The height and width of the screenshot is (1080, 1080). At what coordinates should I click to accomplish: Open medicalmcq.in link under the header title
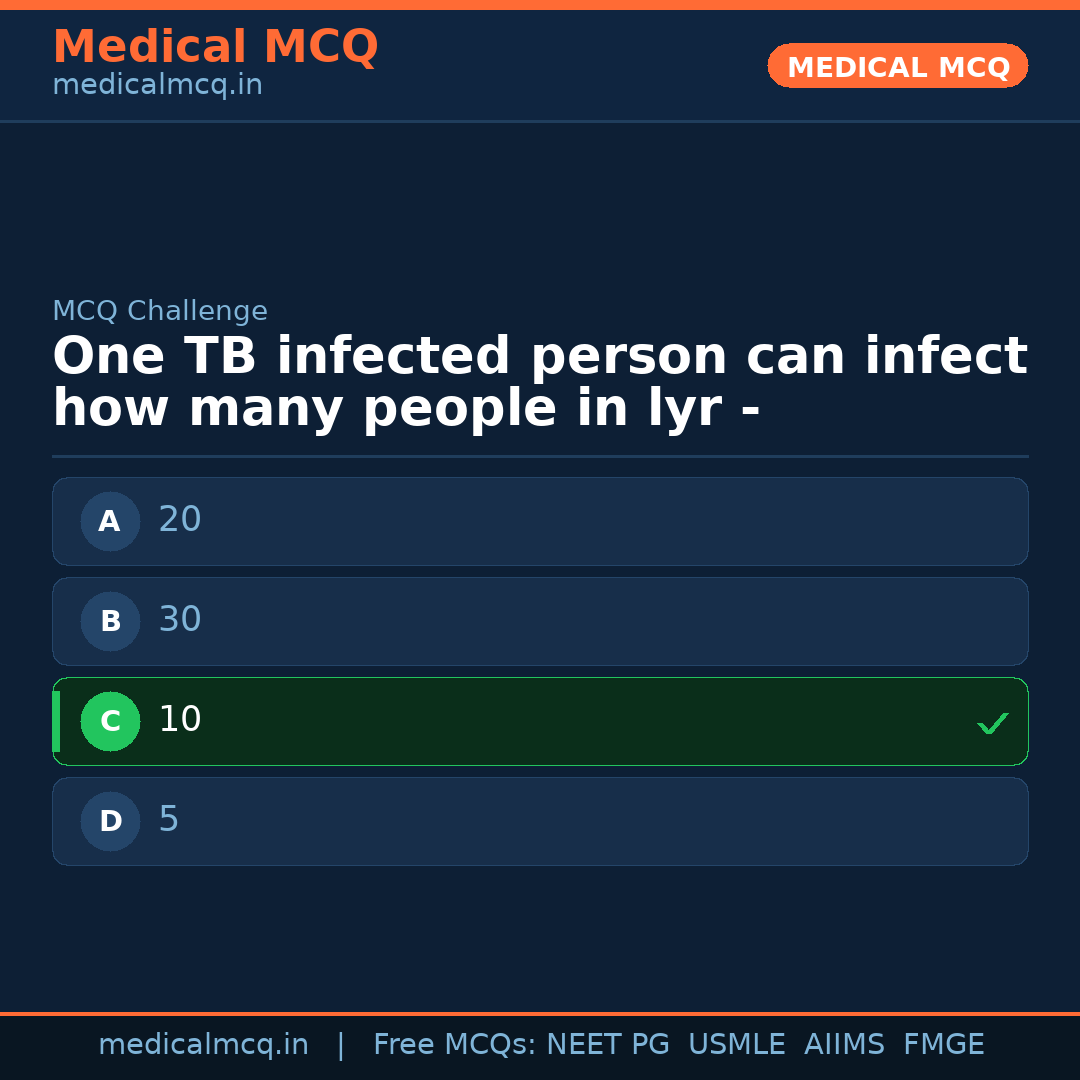(x=157, y=86)
